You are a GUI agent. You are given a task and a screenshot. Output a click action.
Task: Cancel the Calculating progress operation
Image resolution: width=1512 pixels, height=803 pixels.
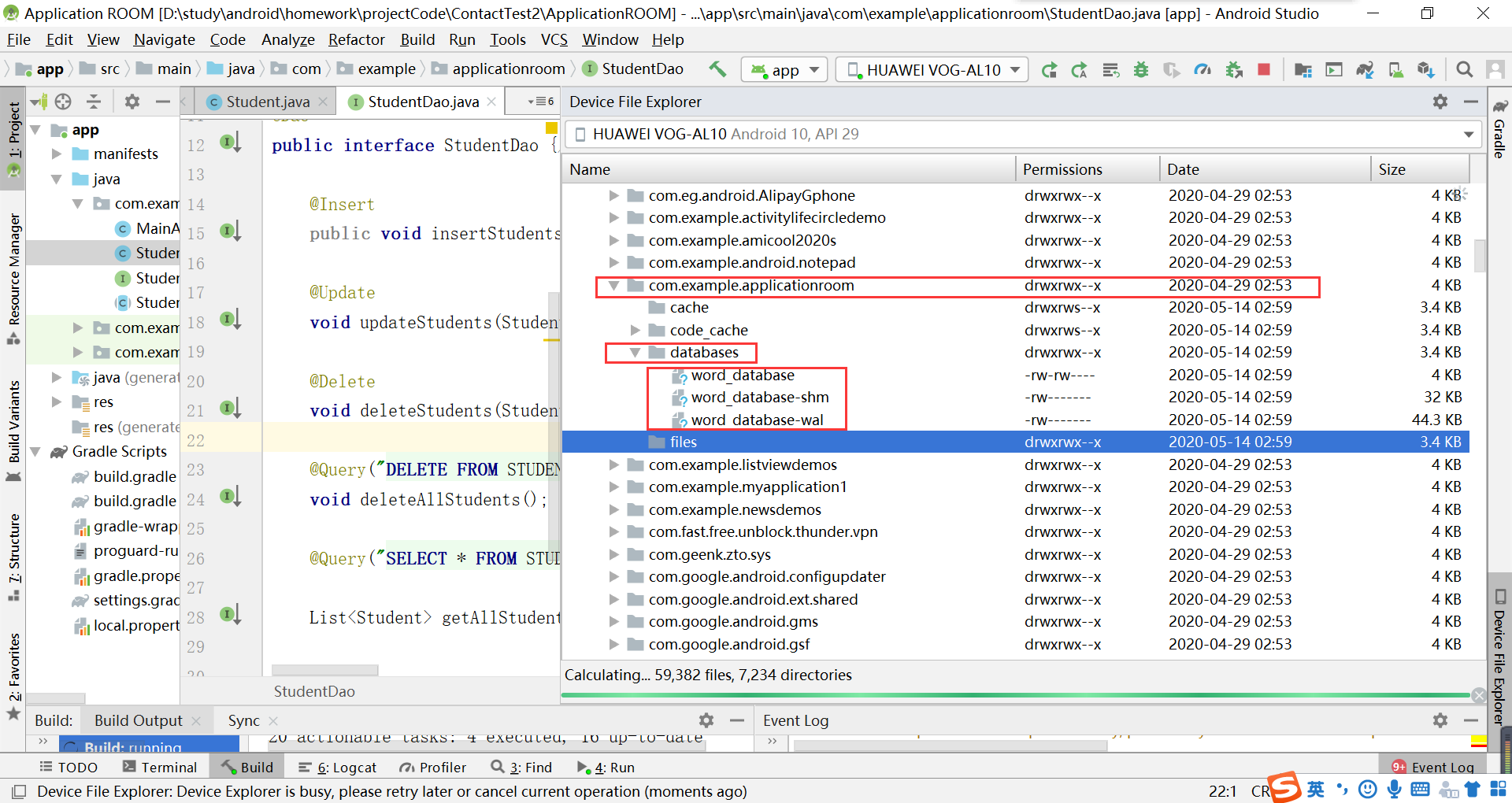1479,695
